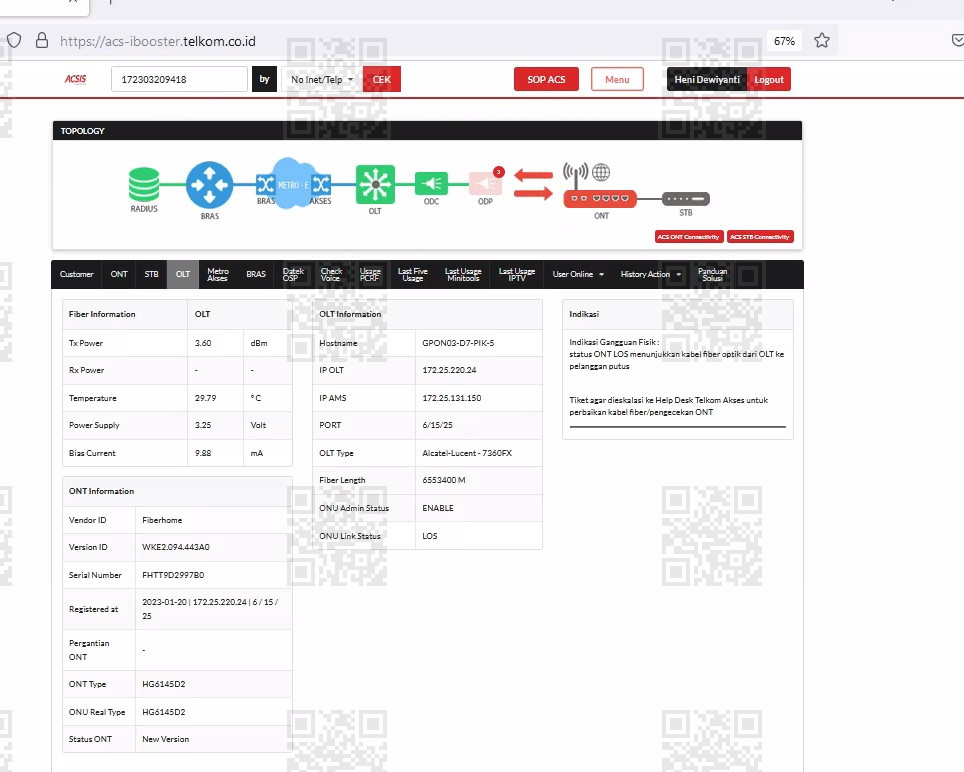
Task: Click the ODC icon in topology
Action: click(432, 183)
